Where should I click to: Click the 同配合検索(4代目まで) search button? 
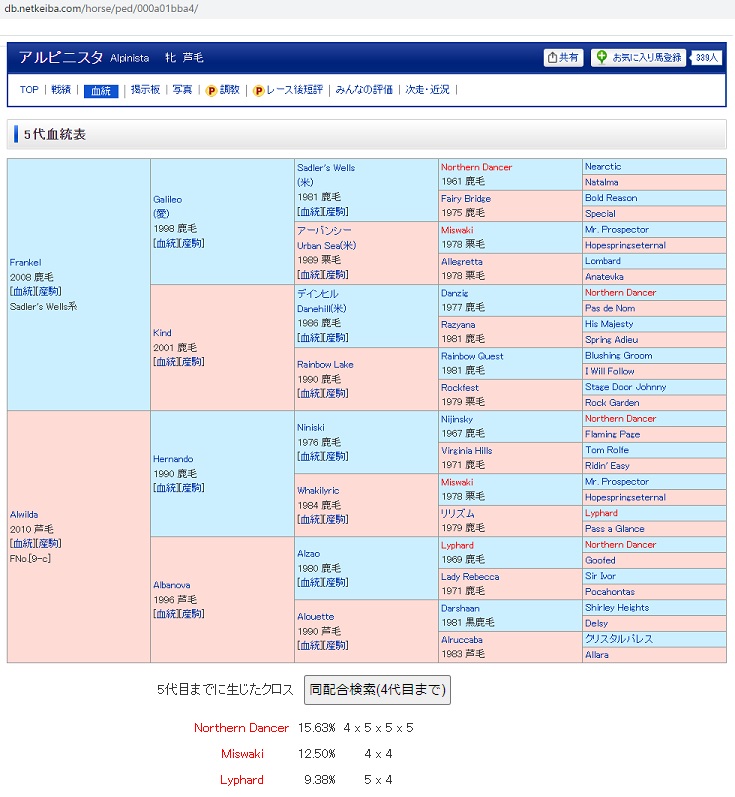click(377, 690)
